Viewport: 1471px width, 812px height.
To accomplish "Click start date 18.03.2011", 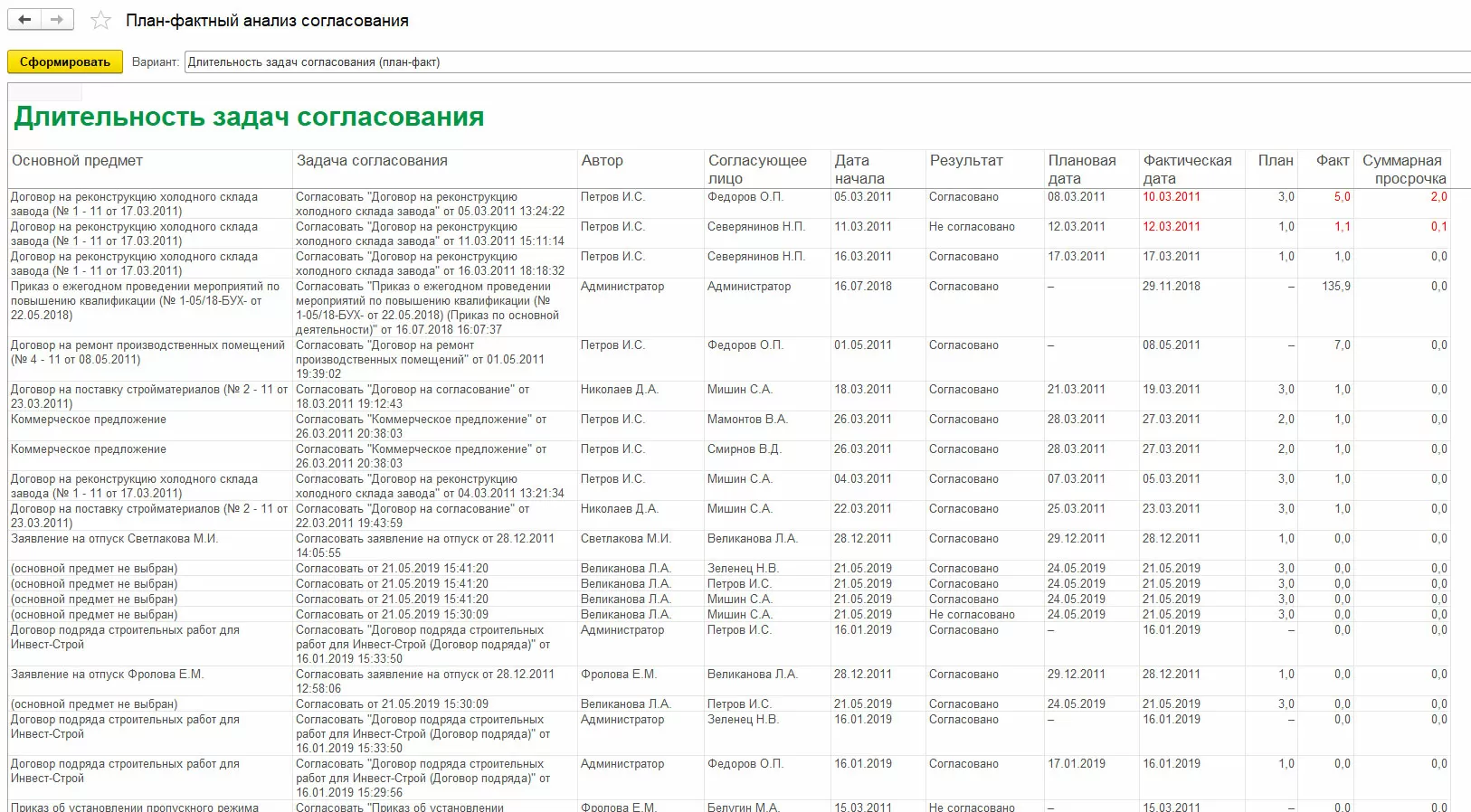I will (862, 390).
